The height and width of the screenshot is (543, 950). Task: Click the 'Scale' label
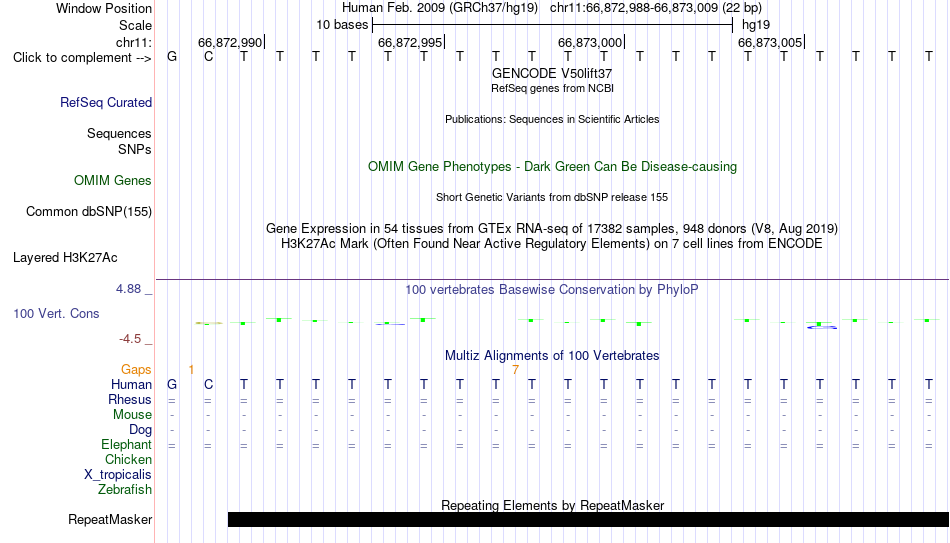click(x=135, y=25)
